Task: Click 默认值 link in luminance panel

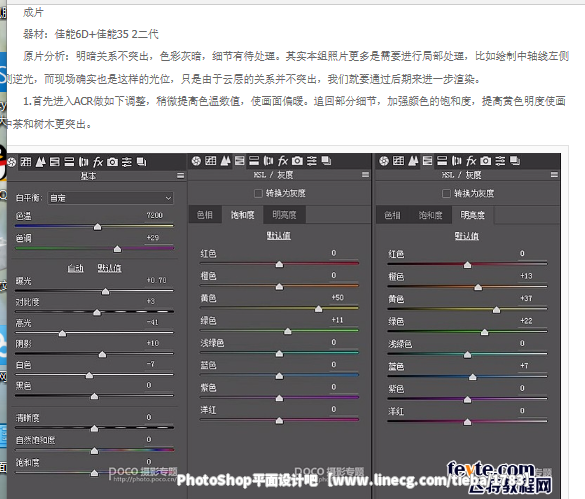Action: coord(467,236)
